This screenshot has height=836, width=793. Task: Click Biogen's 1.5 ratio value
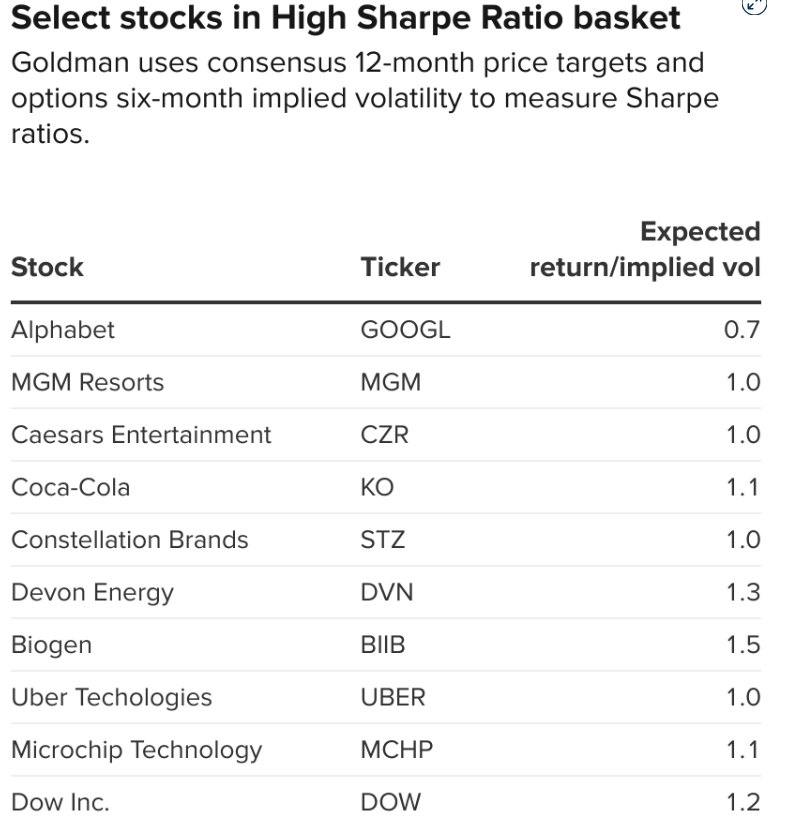tap(743, 645)
